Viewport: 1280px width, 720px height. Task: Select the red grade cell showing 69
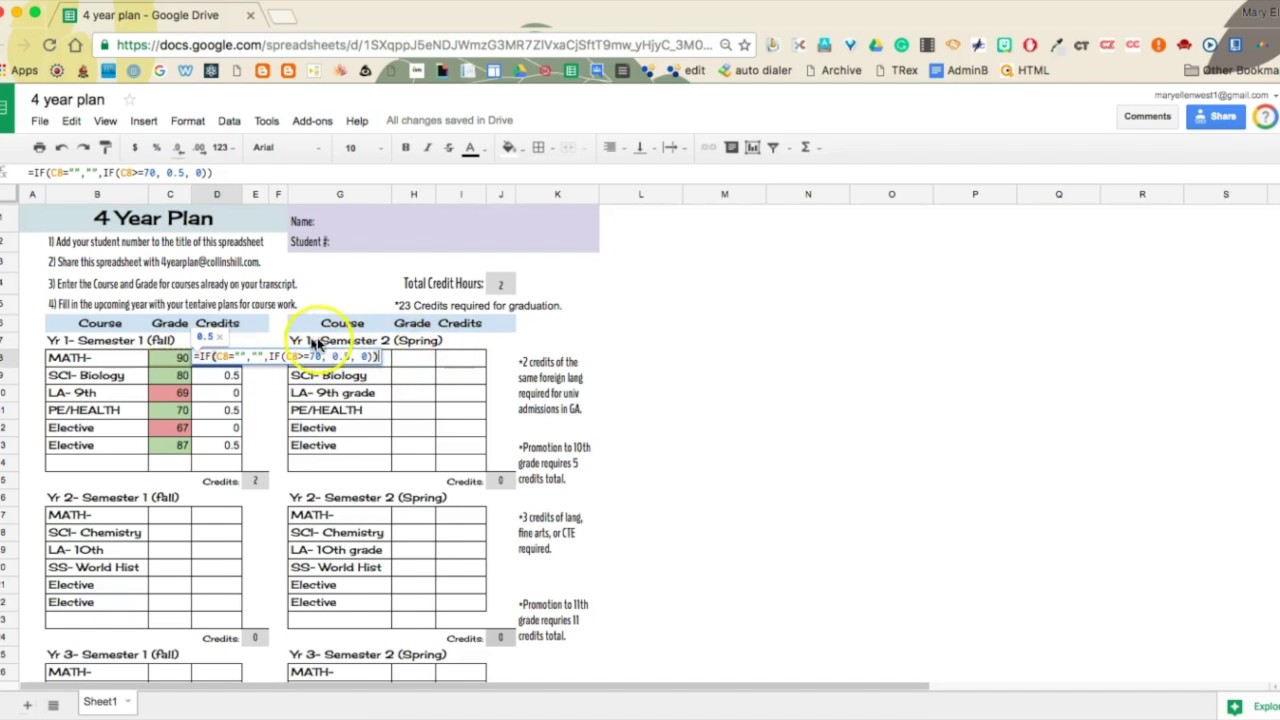point(169,393)
